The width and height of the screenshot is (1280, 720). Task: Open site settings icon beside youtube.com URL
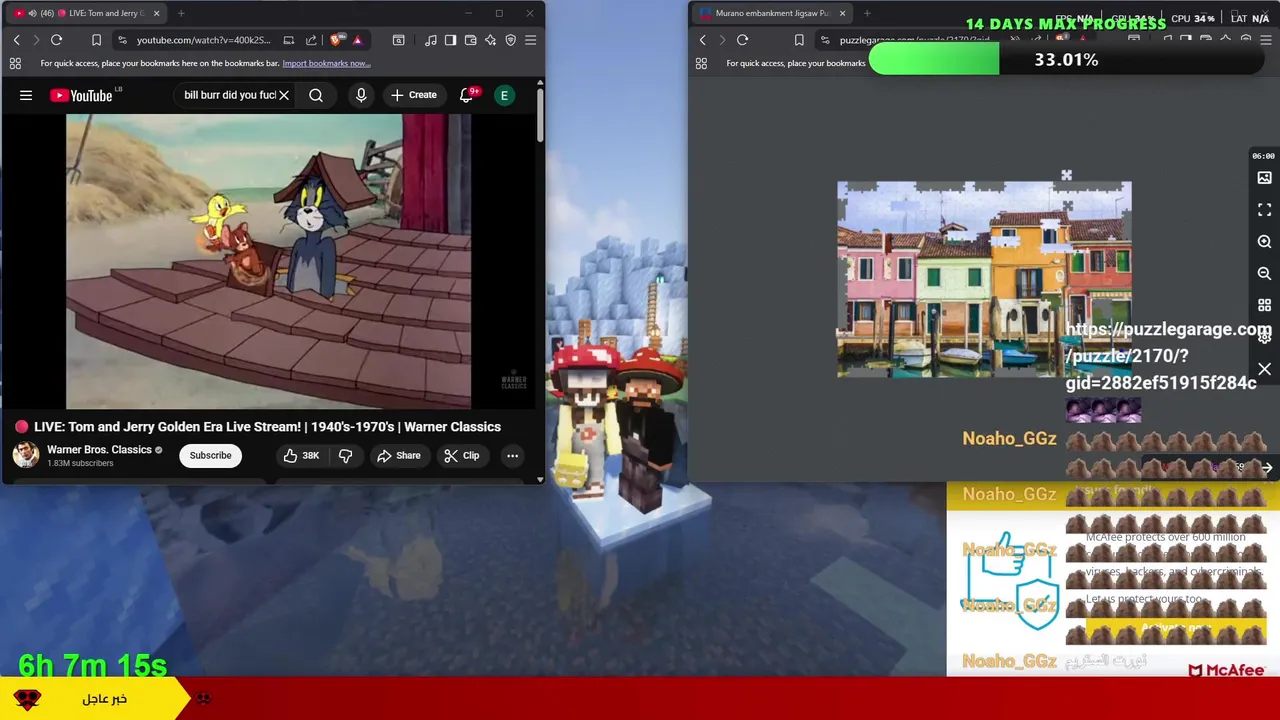click(122, 40)
